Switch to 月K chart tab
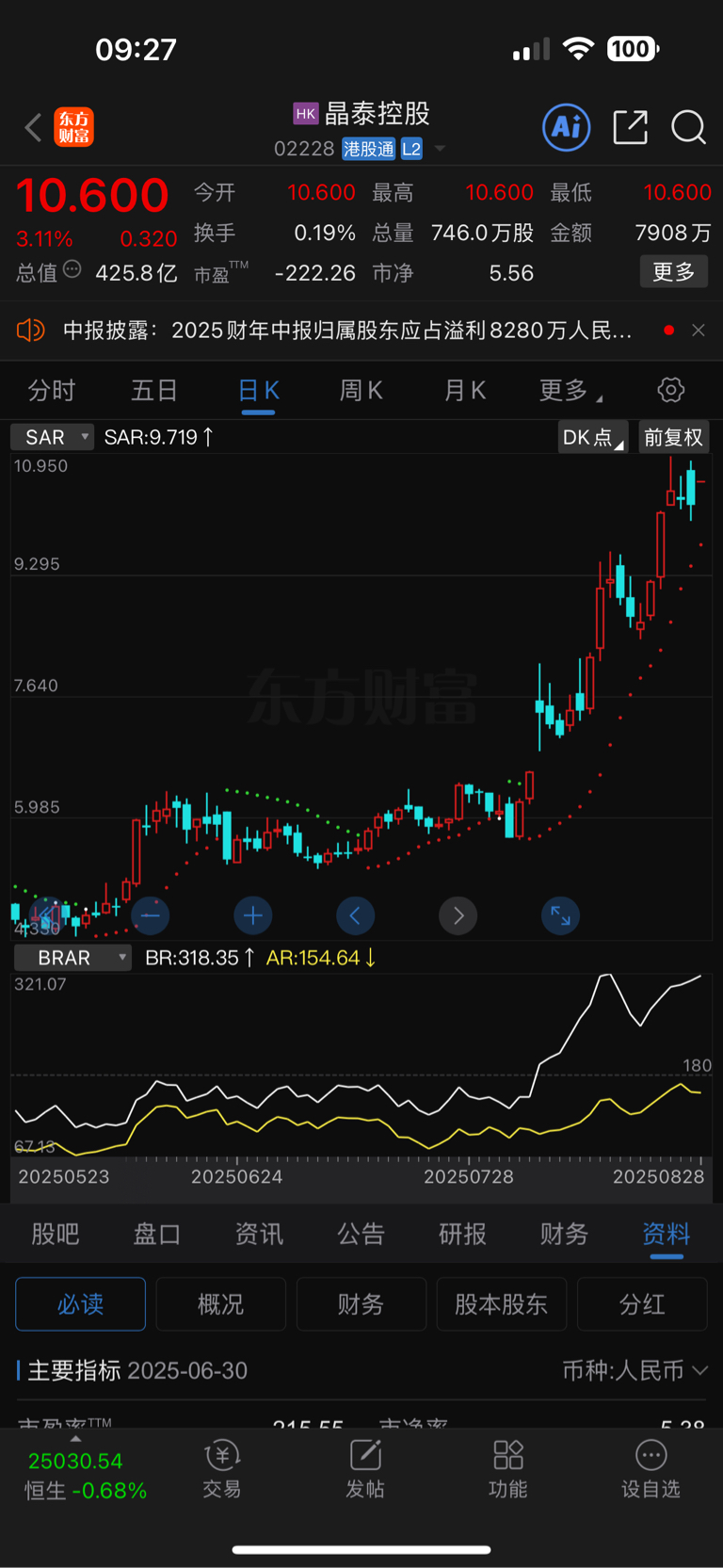The height and width of the screenshot is (1568, 723). [x=465, y=390]
